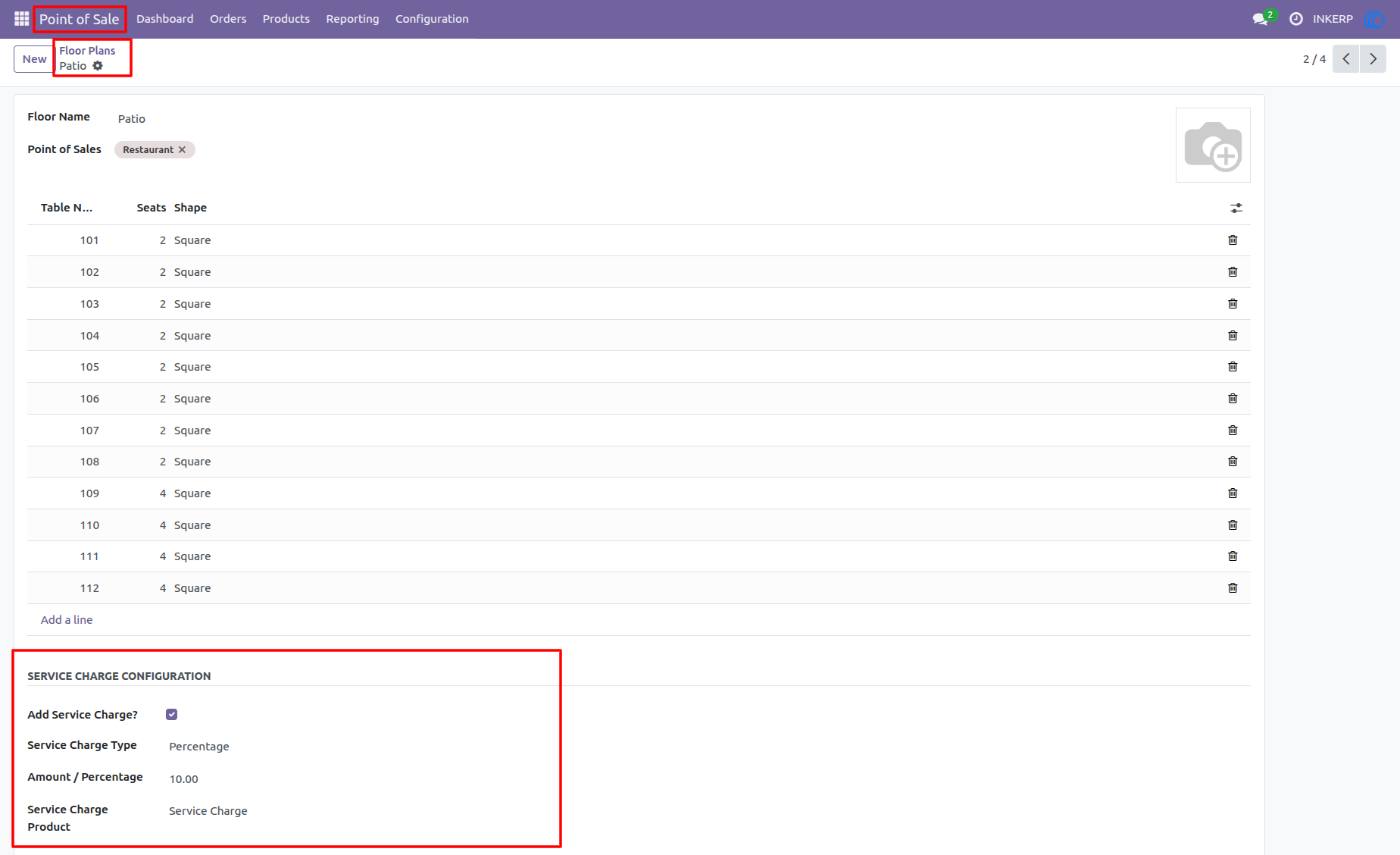Delete table 107 row via trash icon
Viewport: 1400px width, 855px height.
(1233, 431)
